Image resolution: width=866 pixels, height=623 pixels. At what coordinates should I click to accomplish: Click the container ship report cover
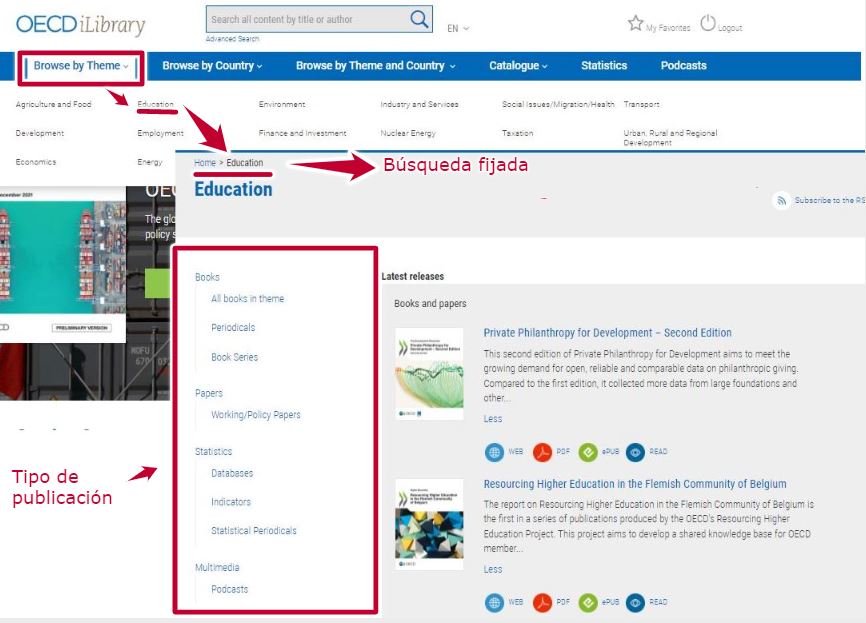62,265
